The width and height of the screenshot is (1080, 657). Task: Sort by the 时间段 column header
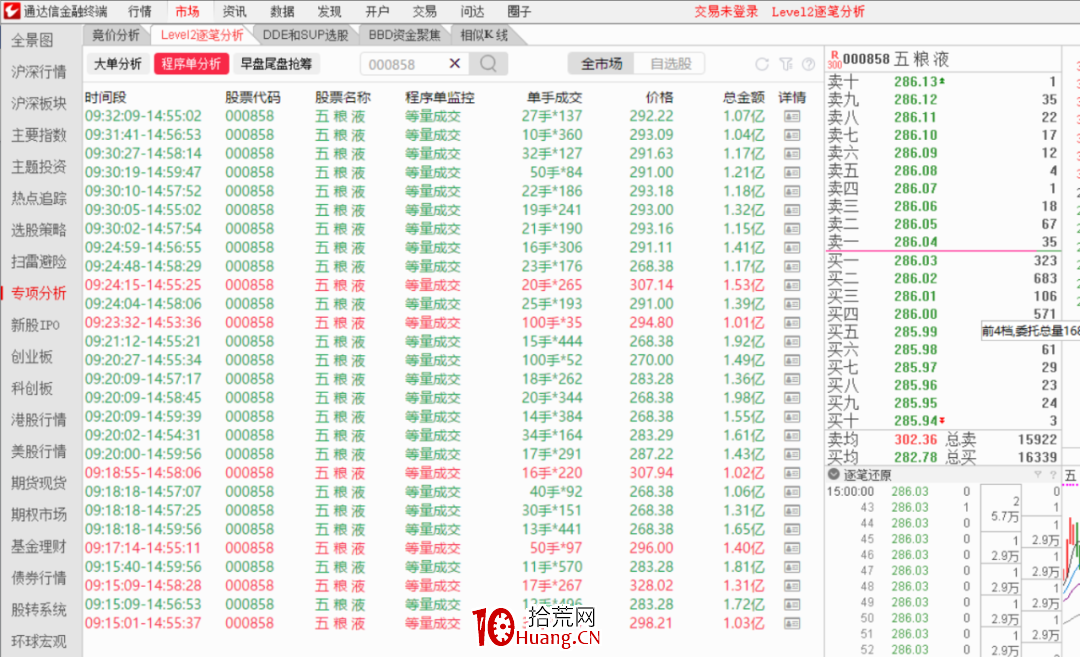click(x=105, y=98)
